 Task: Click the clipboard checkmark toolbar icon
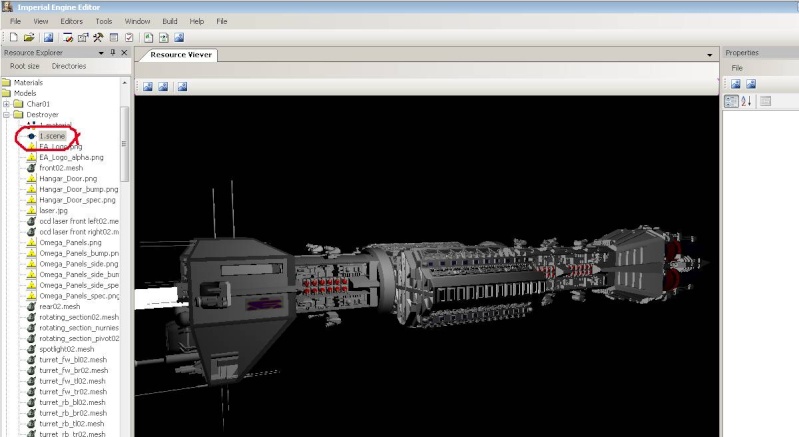(x=129, y=37)
